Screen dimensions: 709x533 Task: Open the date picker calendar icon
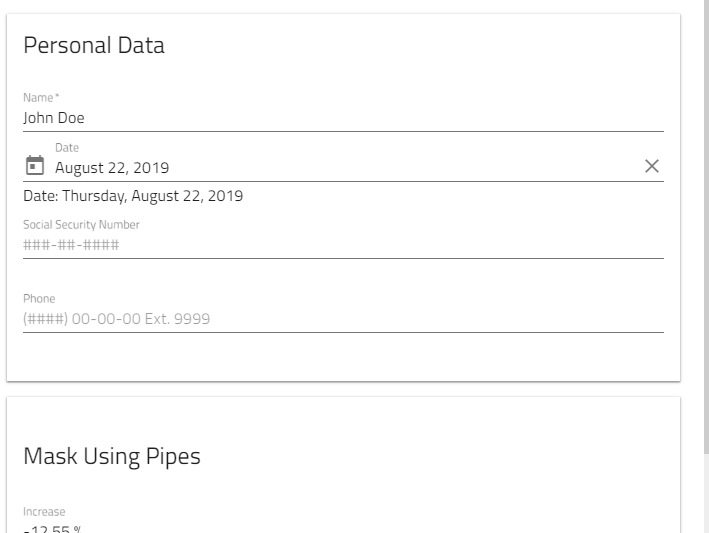click(35, 165)
